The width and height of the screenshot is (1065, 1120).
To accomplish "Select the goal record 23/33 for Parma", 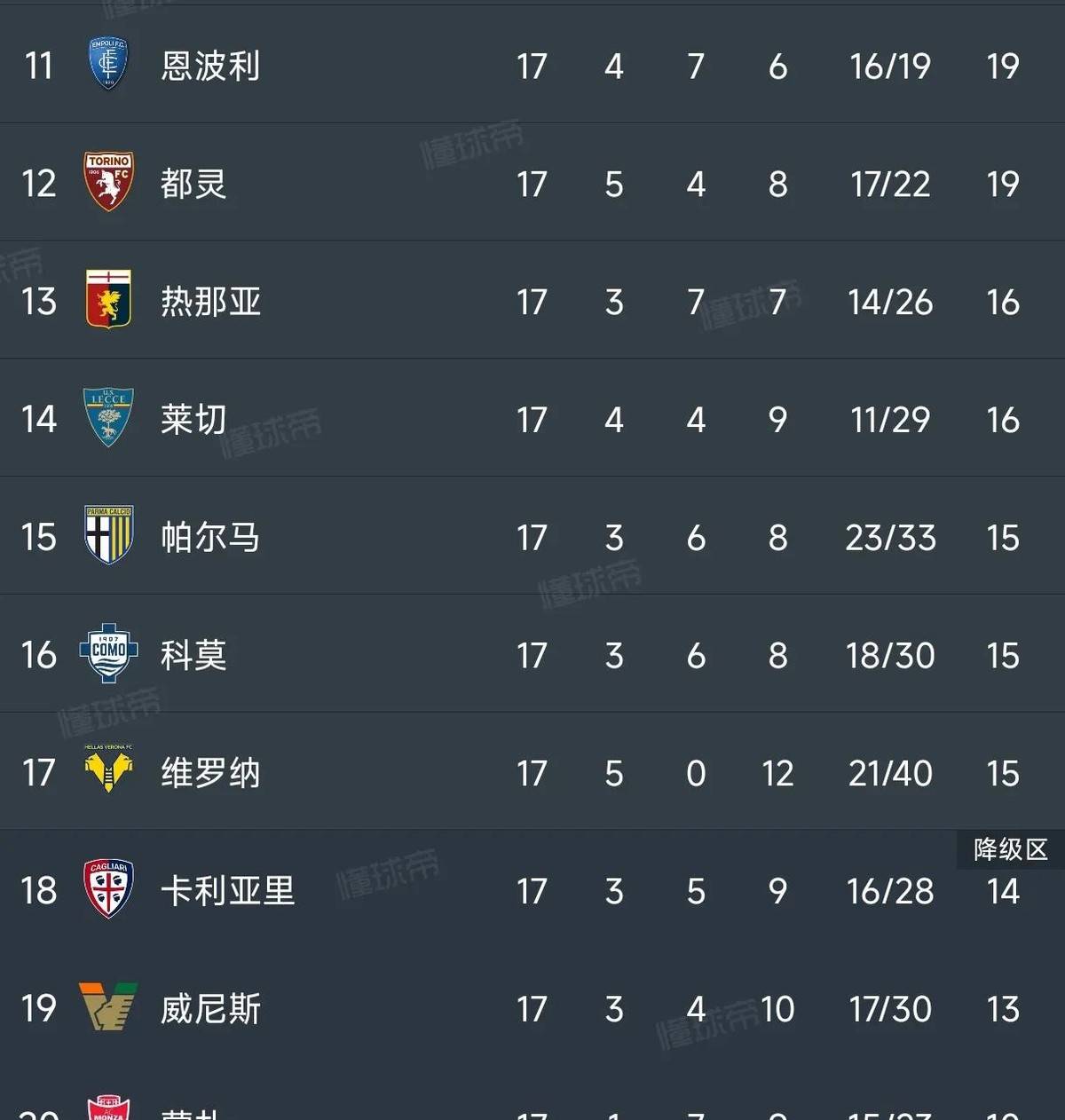I will [x=890, y=537].
